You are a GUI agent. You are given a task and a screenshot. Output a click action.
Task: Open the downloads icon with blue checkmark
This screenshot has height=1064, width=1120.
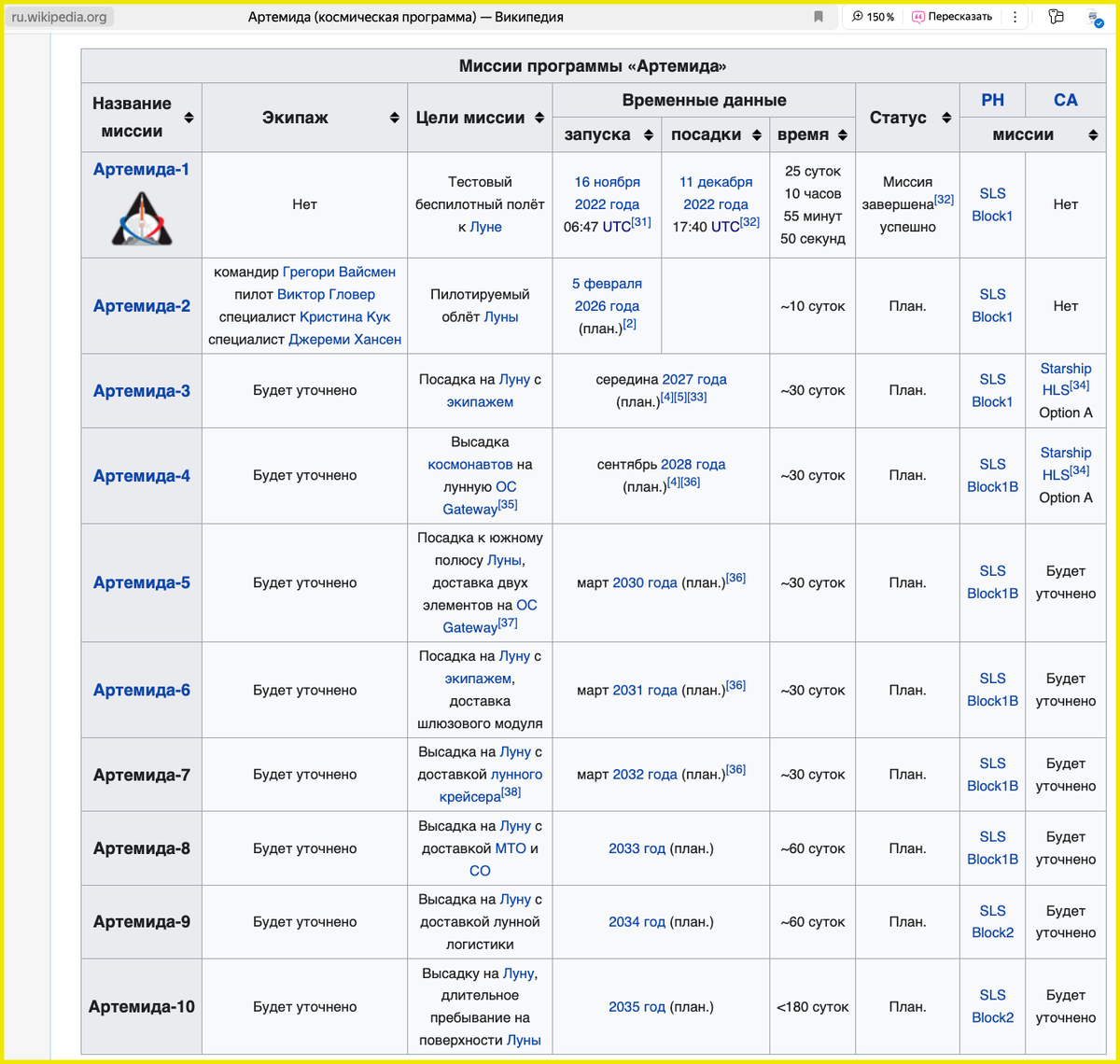click(x=1096, y=17)
